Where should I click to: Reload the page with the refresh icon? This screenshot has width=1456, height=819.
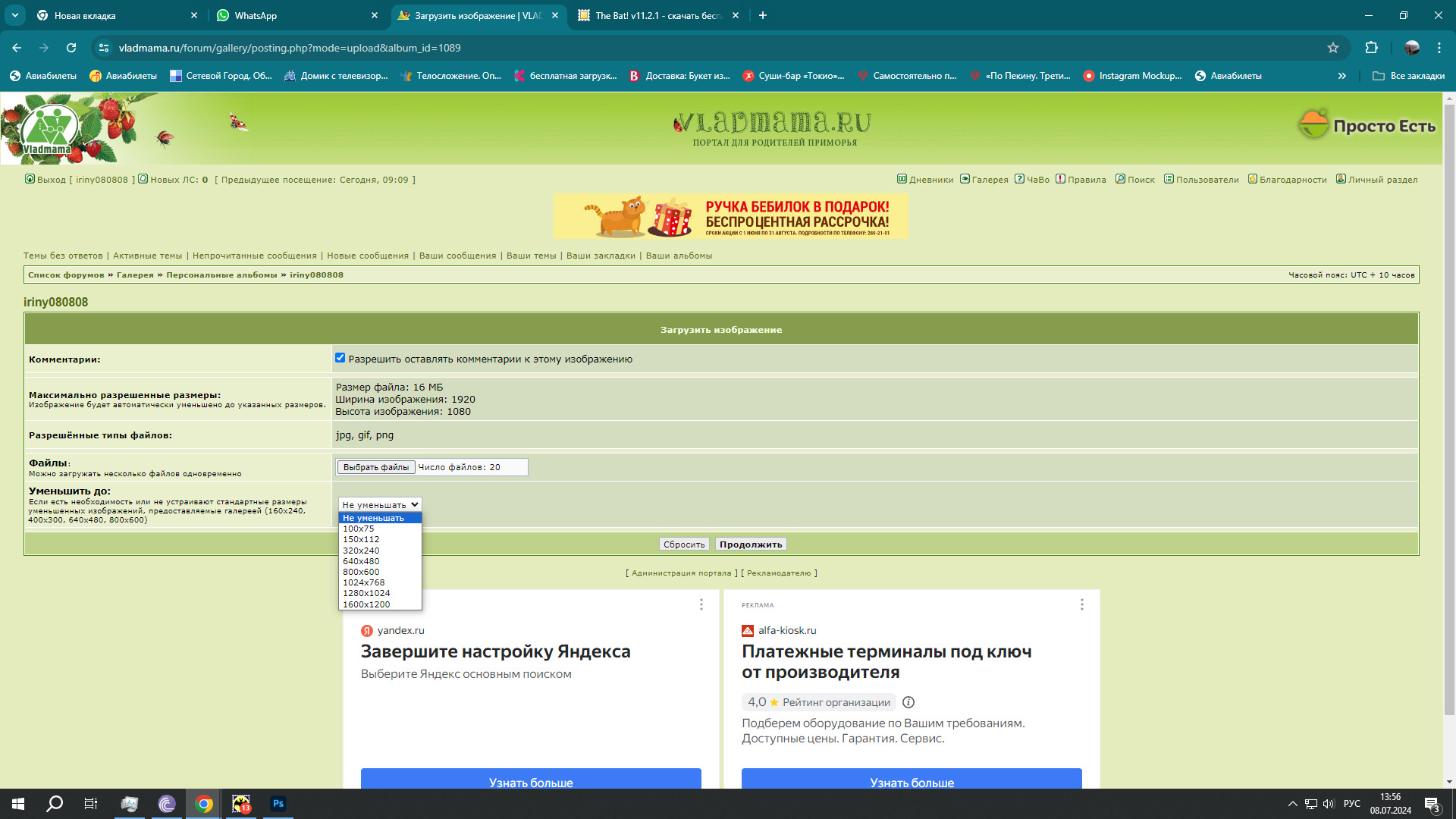coord(71,48)
